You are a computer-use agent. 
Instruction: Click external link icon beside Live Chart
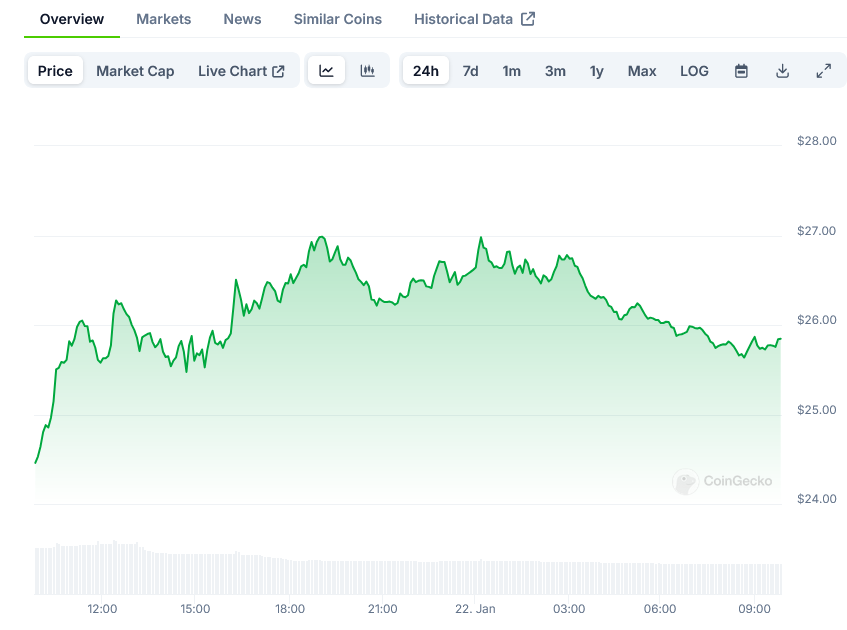coord(279,71)
